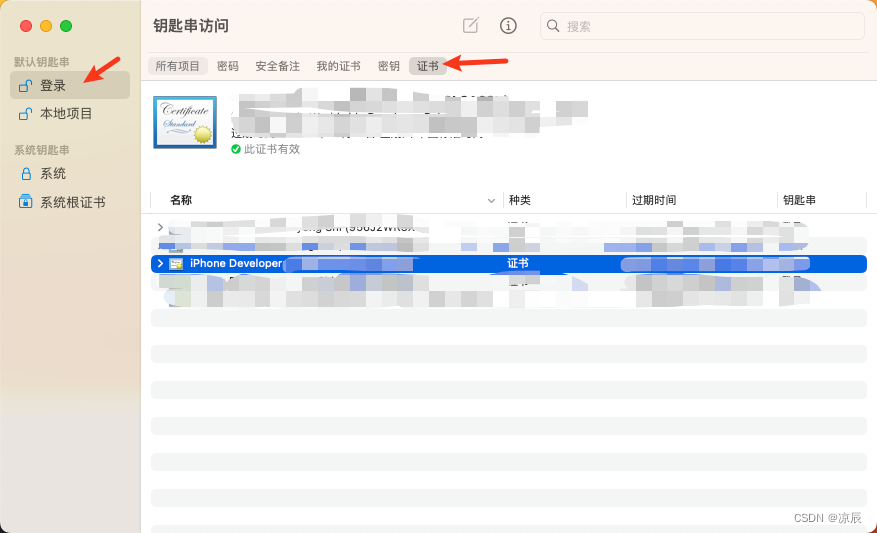
Task: Sort by the 钥匙串 column header
Action: [x=799, y=200]
